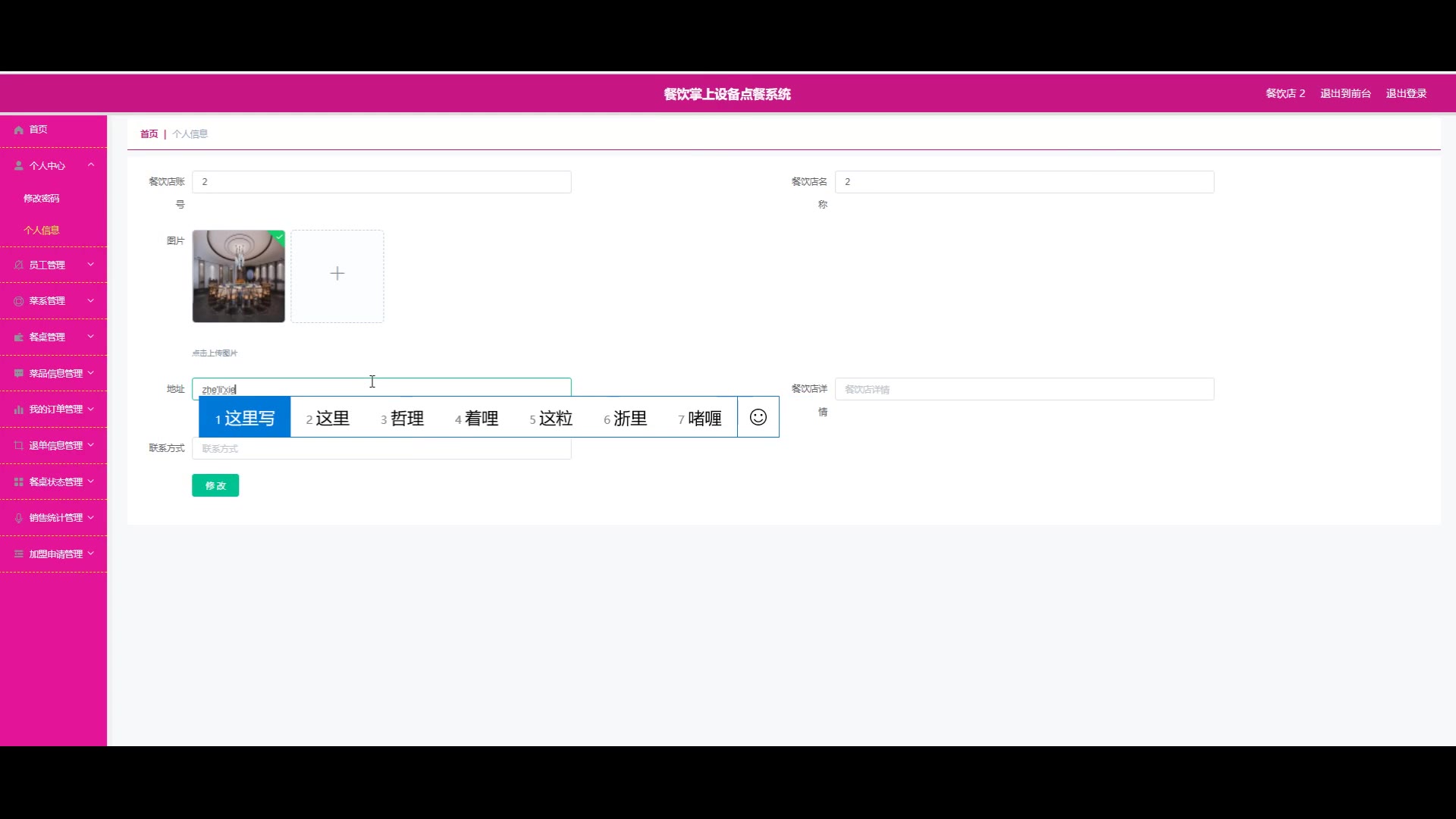1456x819 pixels.
Task: Expand the 菜品信息管理 menu chevron
Action: point(91,373)
